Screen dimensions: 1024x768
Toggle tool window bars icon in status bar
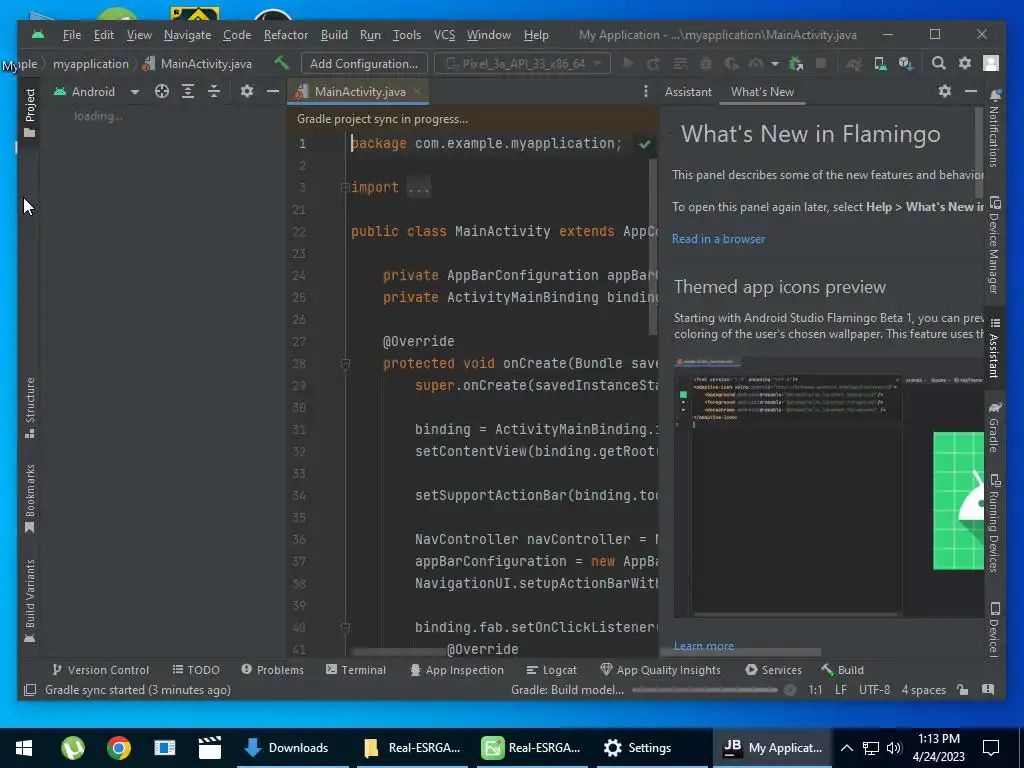[x=29, y=690]
